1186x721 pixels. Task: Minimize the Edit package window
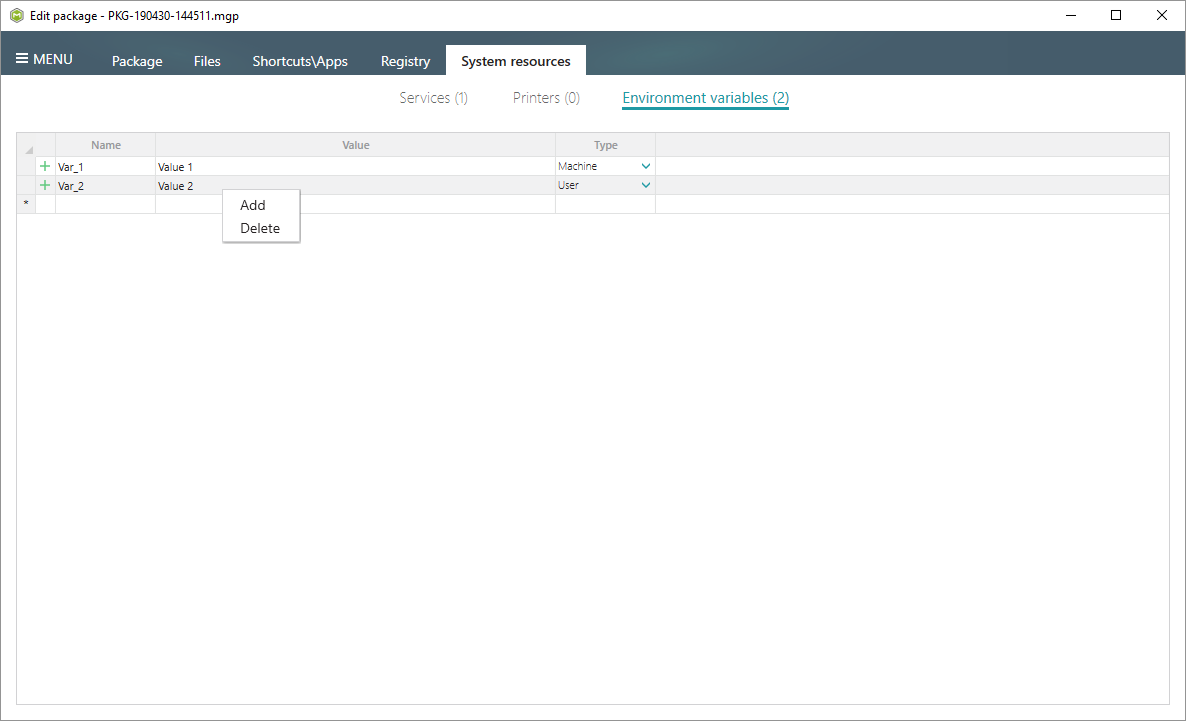(1071, 15)
